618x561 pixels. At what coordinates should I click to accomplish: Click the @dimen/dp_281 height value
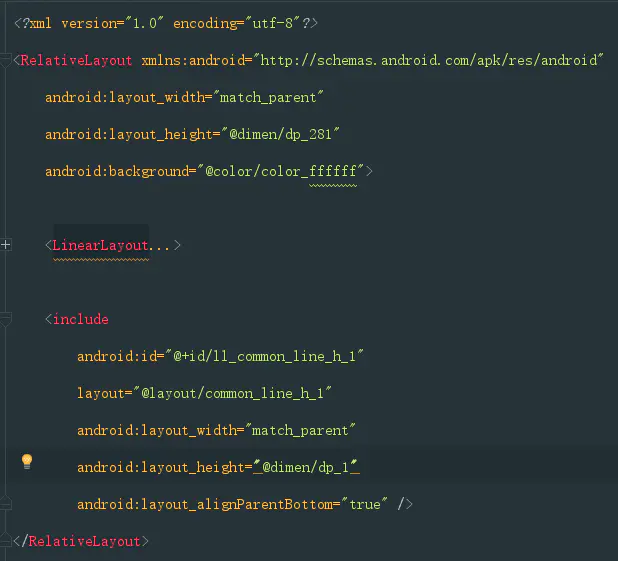[281, 134]
